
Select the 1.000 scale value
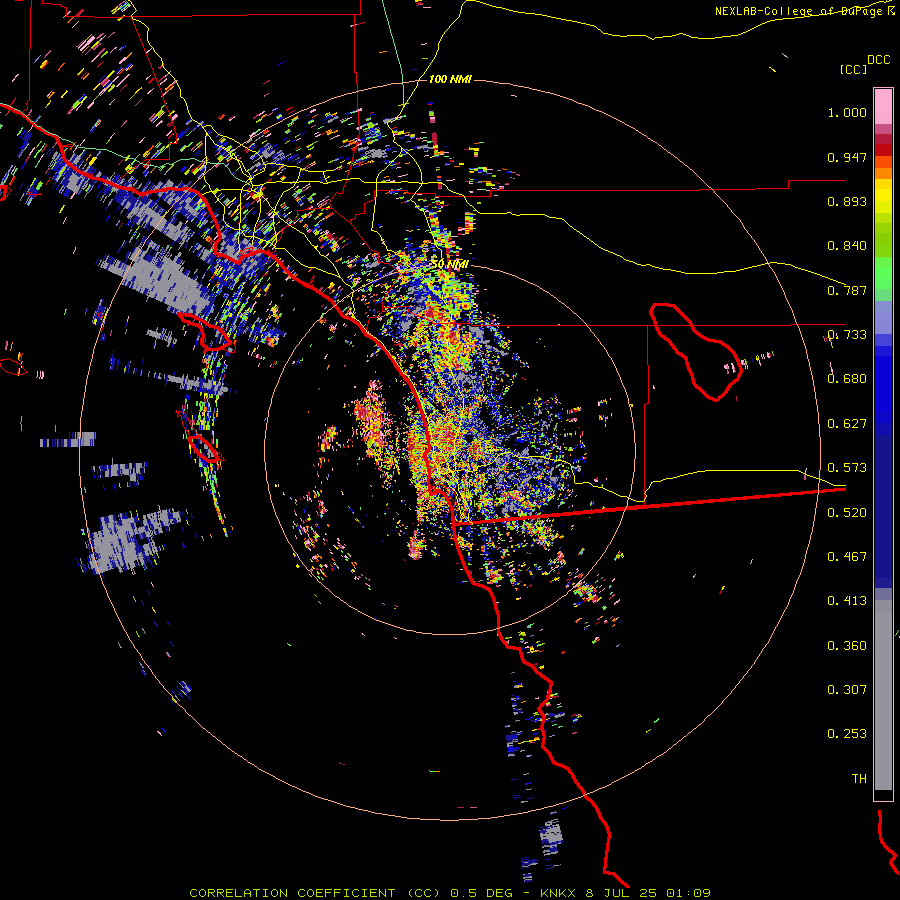pos(847,112)
